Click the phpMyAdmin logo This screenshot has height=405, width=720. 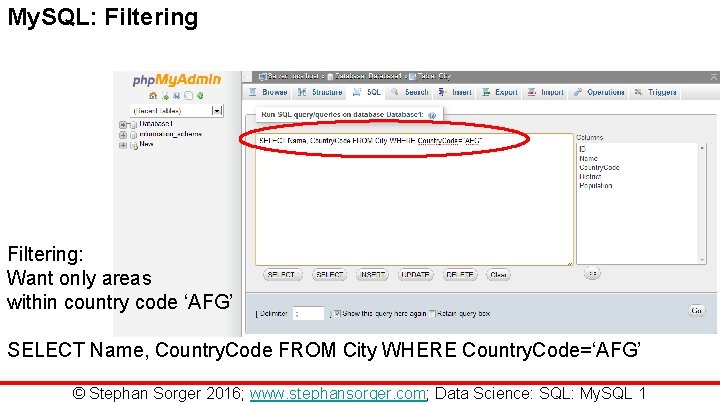tap(177, 80)
